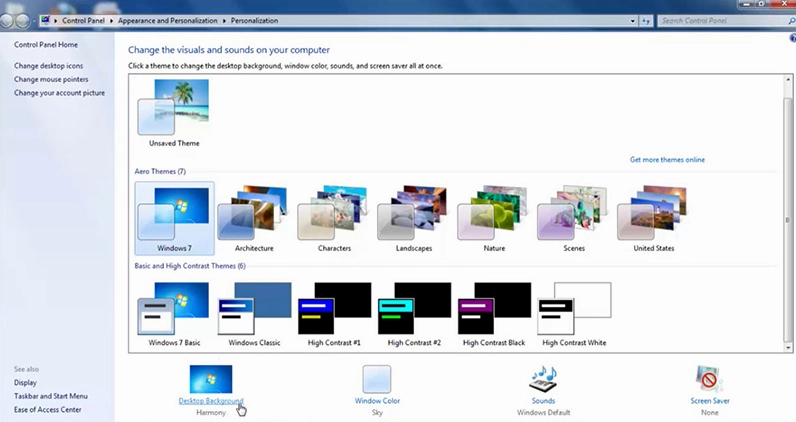Select the Windows 7 Aero theme
Image resolution: width=796 pixels, height=422 pixels.
pos(173,214)
